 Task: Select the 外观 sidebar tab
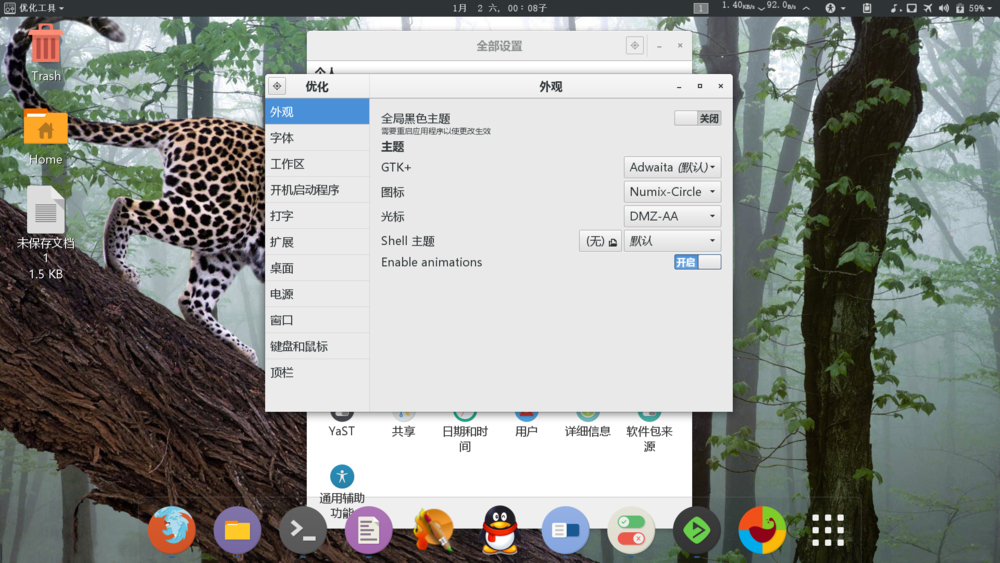pos(317,112)
